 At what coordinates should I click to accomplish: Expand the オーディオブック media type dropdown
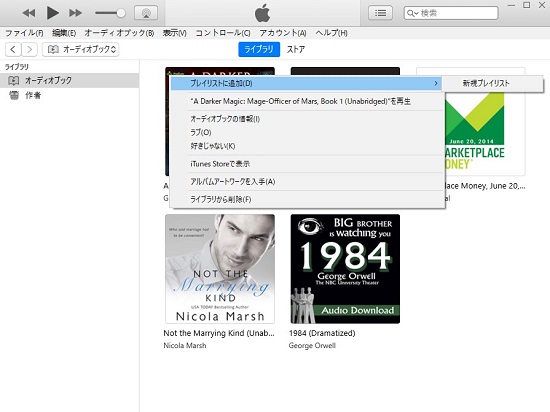click(x=81, y=49)
